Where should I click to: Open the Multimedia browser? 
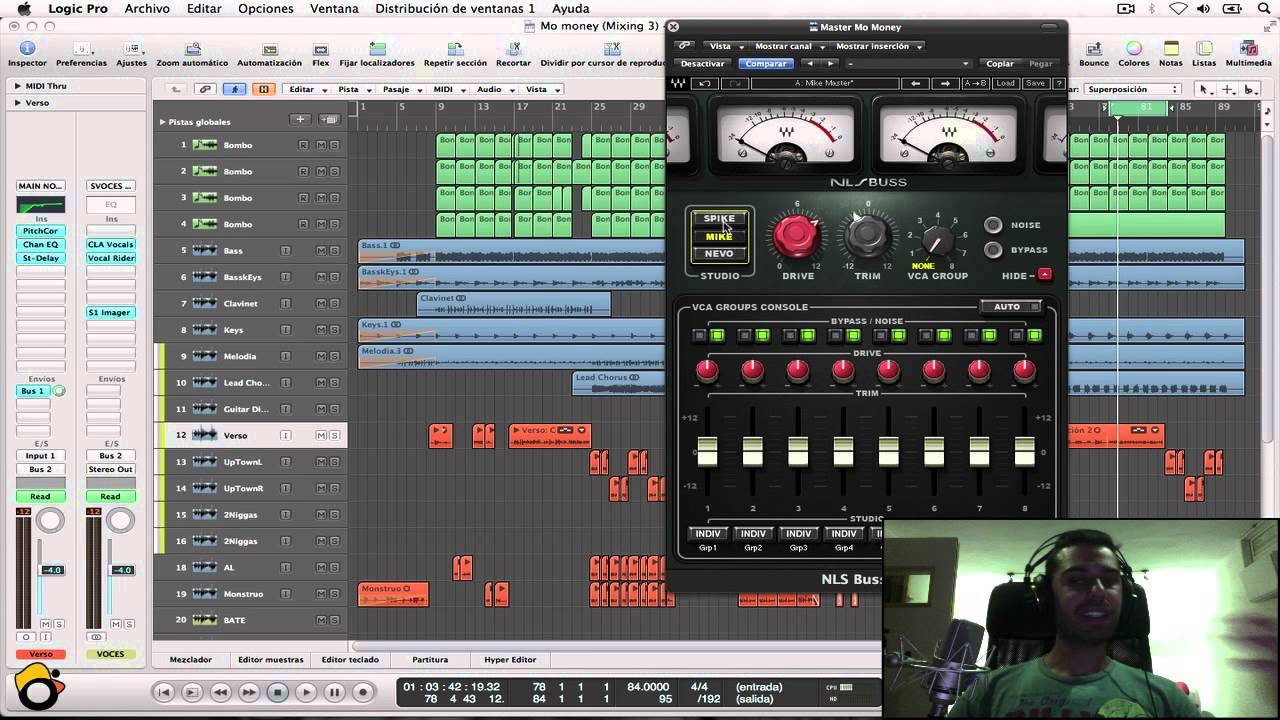point(1248,54)
